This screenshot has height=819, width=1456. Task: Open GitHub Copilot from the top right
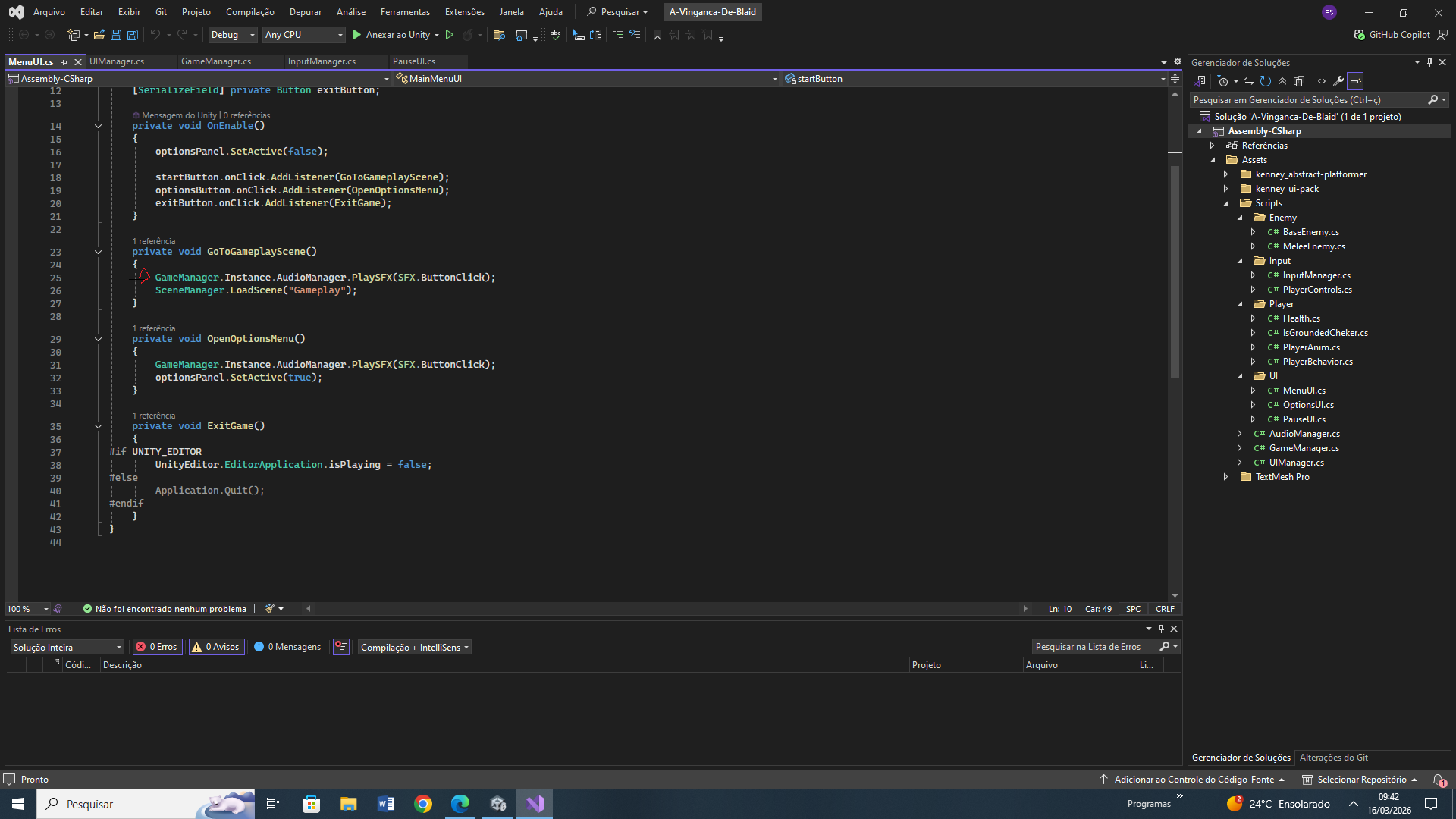click(1392, 35)
